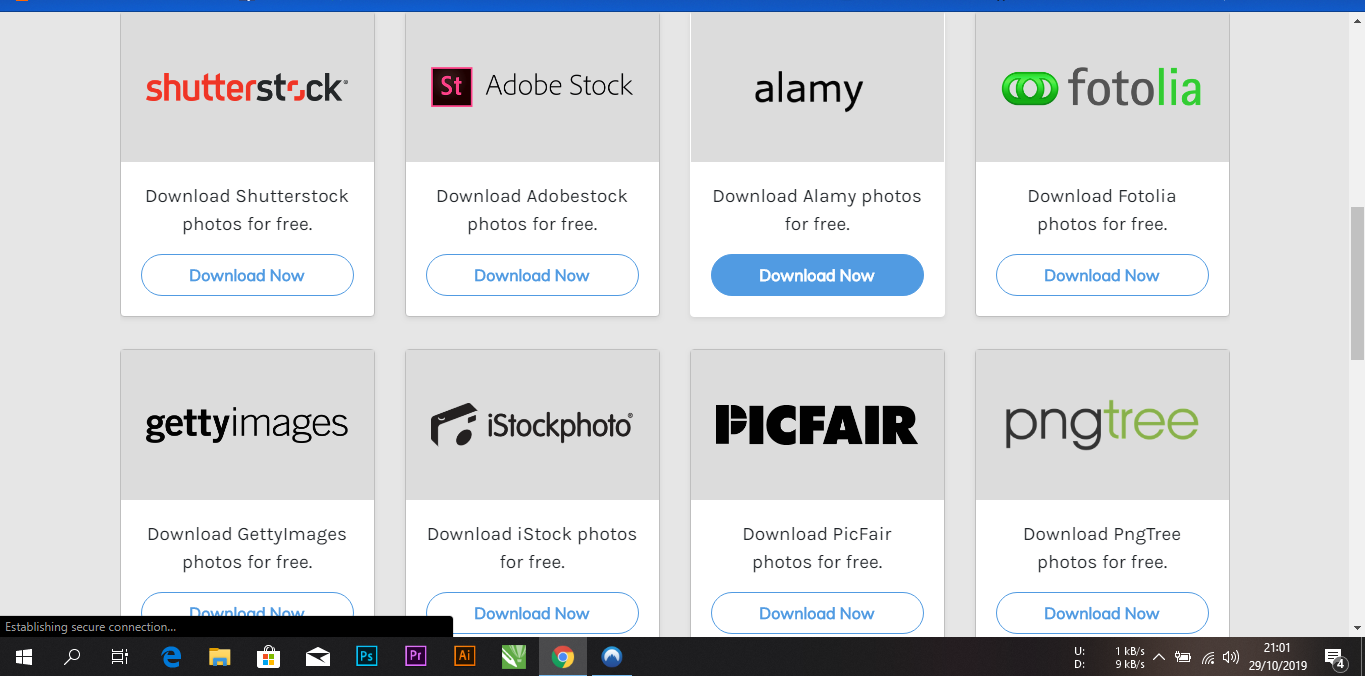Click the Adobe Stock logo image
Screen dimensions: 1365x676
pos(532,87)
